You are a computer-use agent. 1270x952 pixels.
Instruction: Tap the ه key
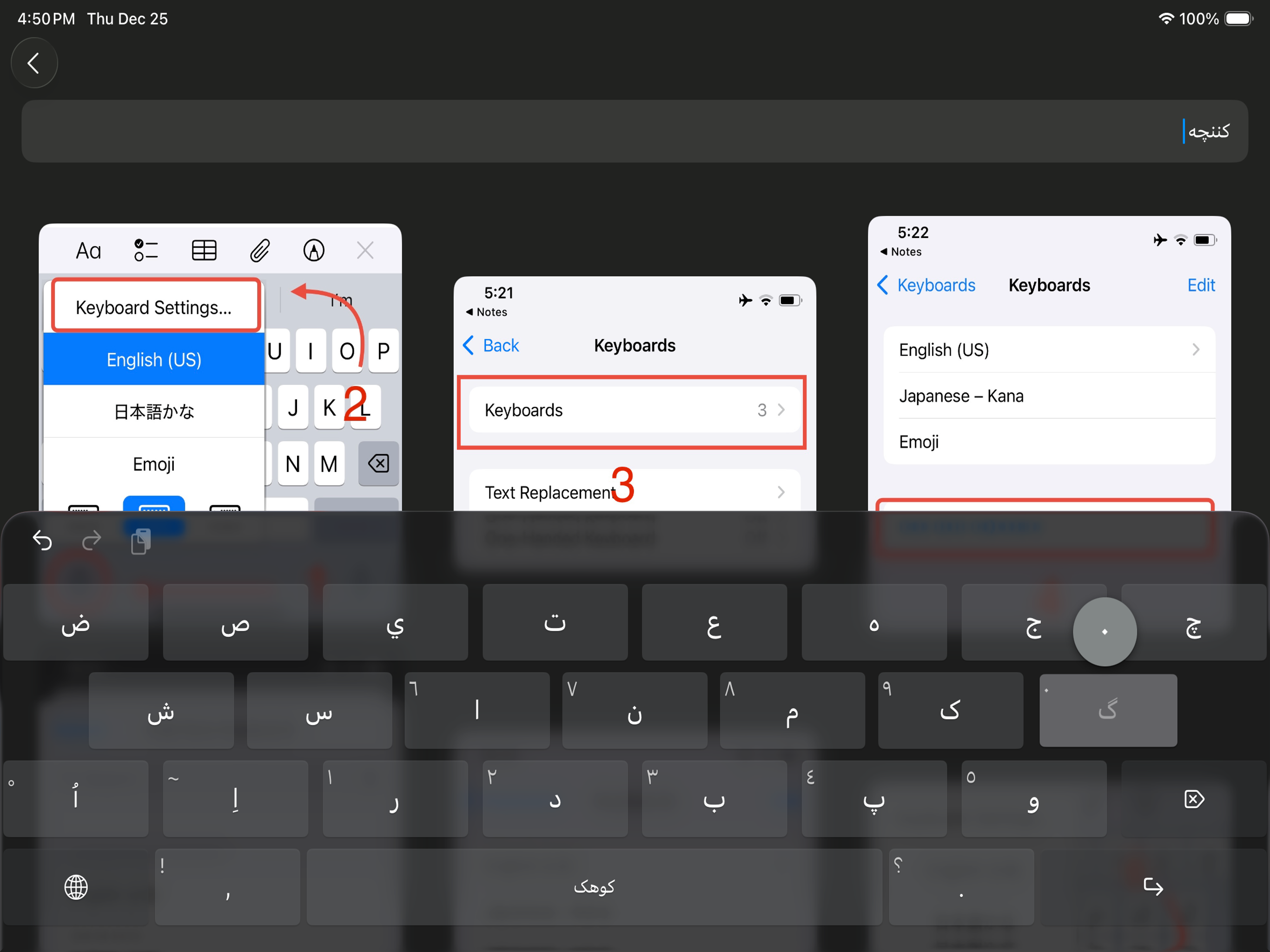(874, 622)
